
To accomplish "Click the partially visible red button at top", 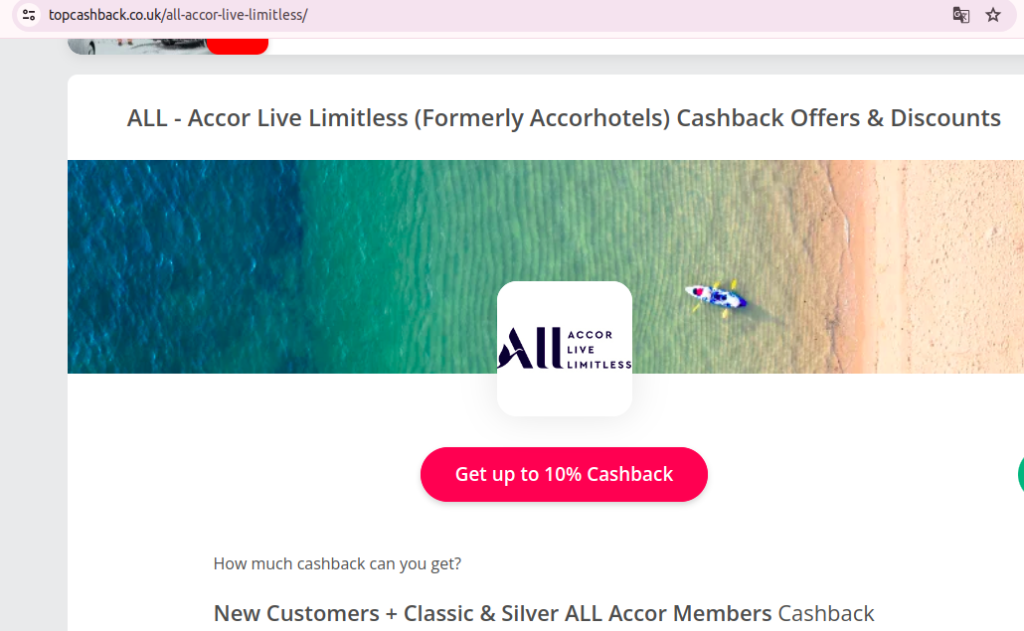I will [x=237, y=46].
